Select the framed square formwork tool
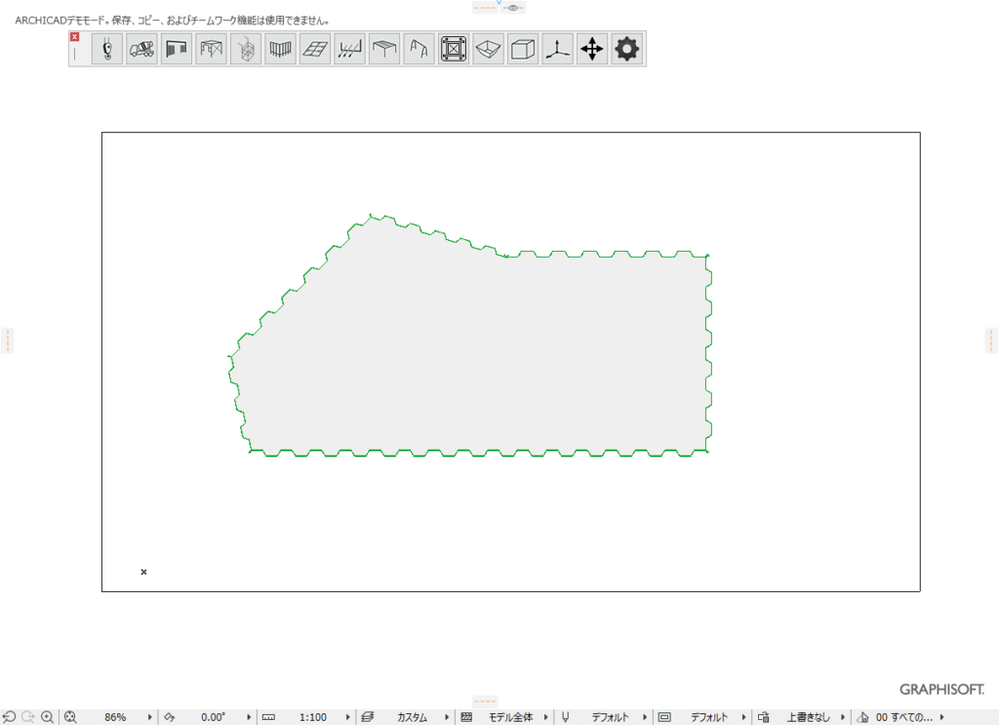This screenshot has height=725, width=999. 454,49
